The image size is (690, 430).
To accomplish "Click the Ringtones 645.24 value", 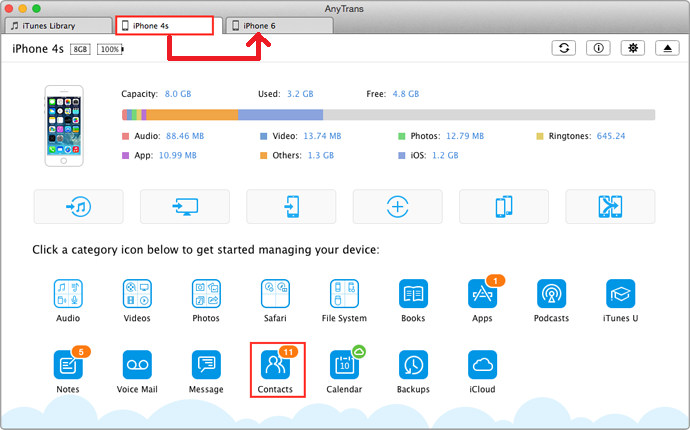I will click(x=611, y=136).
